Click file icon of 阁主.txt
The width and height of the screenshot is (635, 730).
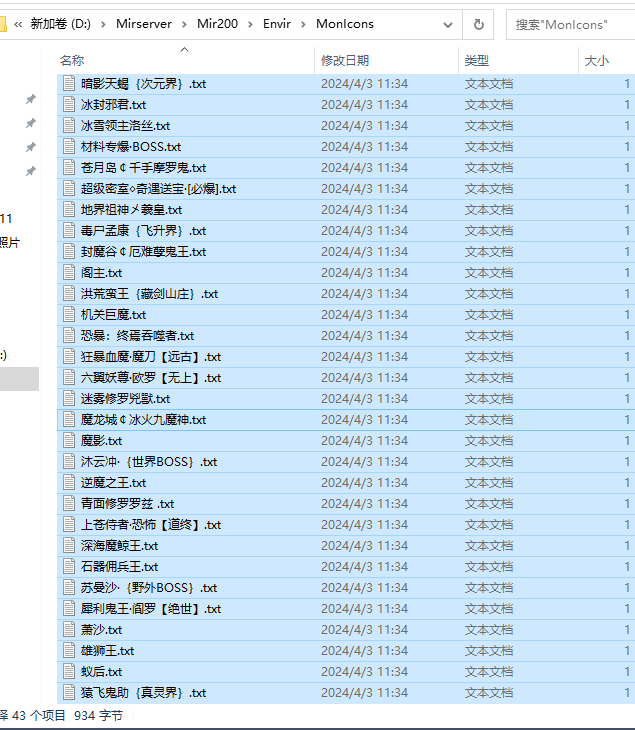tap(69, 272)
